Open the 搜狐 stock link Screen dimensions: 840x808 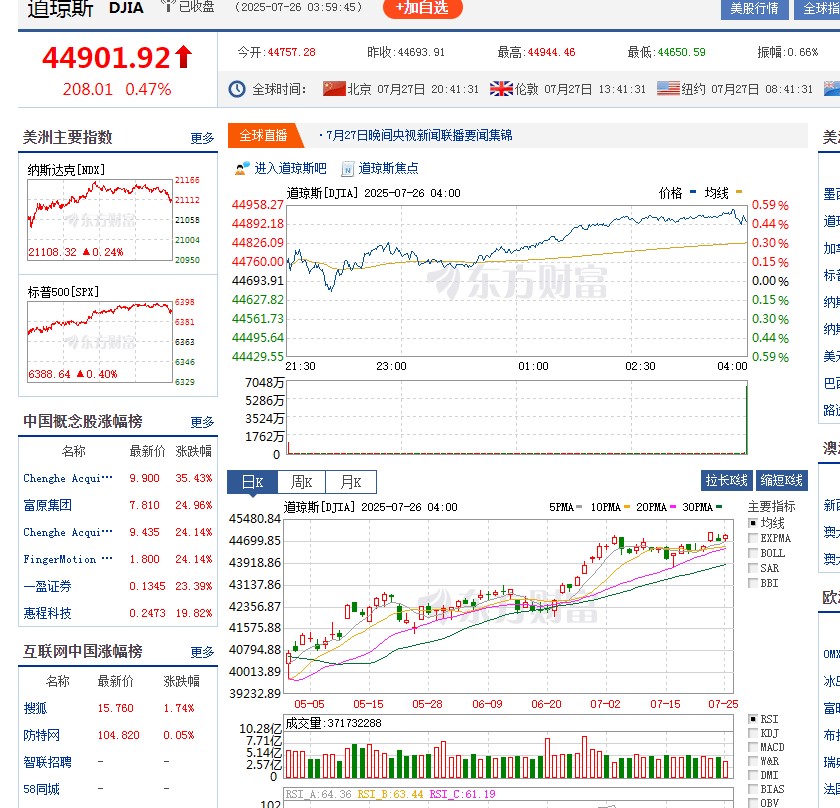point(35,708)
